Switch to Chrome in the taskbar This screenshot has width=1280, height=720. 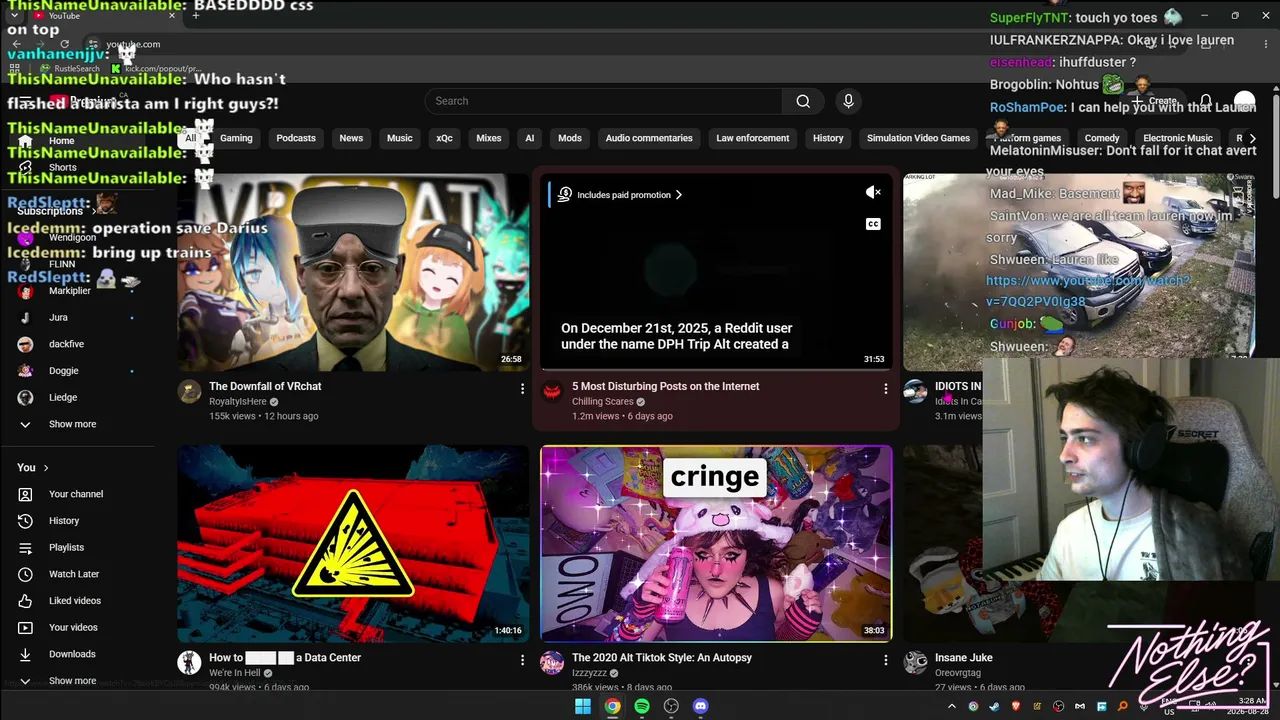pos(612,706)
